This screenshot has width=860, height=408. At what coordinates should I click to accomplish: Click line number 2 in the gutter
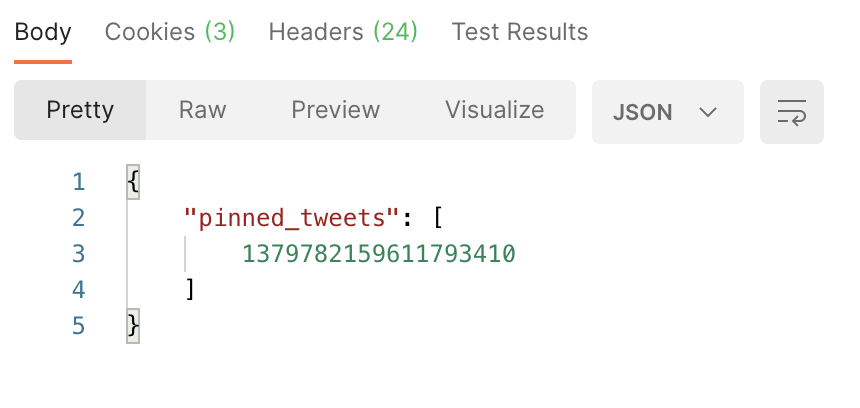pos(78,218)
